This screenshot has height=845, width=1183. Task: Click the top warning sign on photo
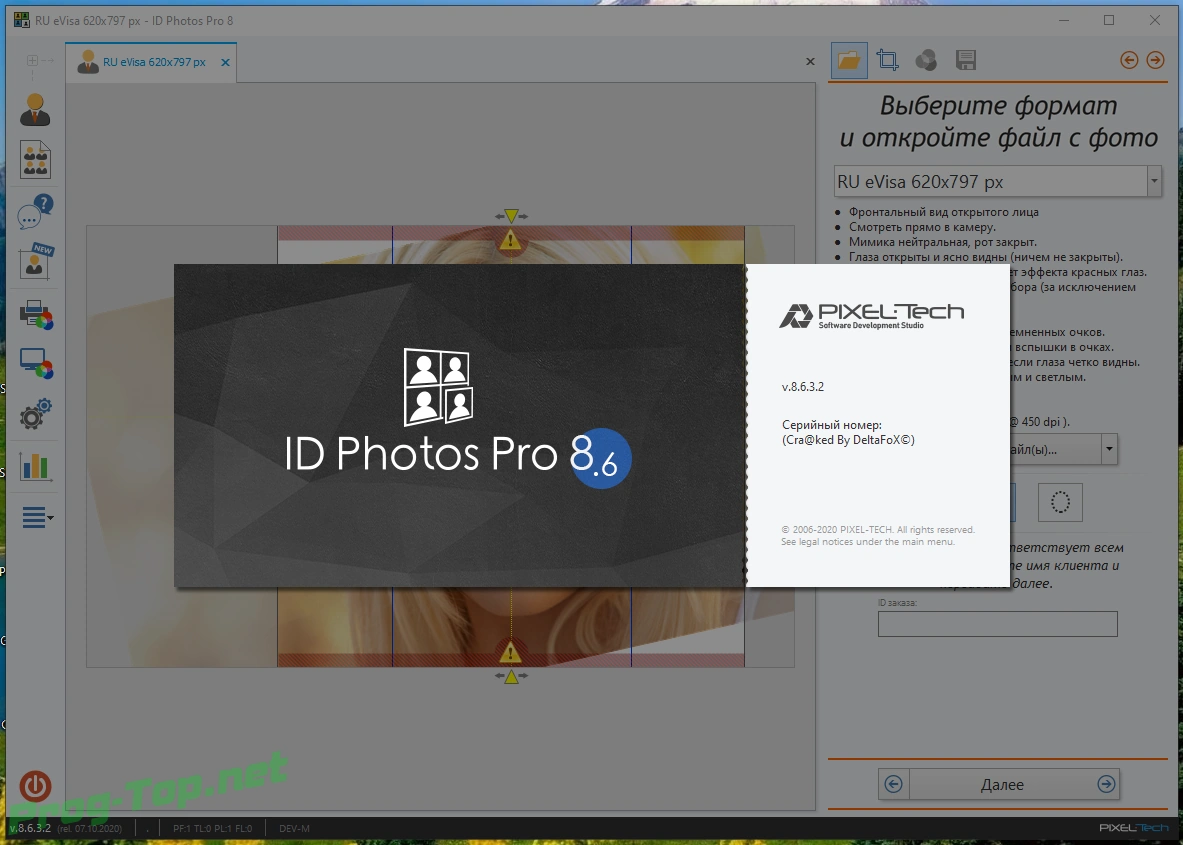click(x=511, y=241)
